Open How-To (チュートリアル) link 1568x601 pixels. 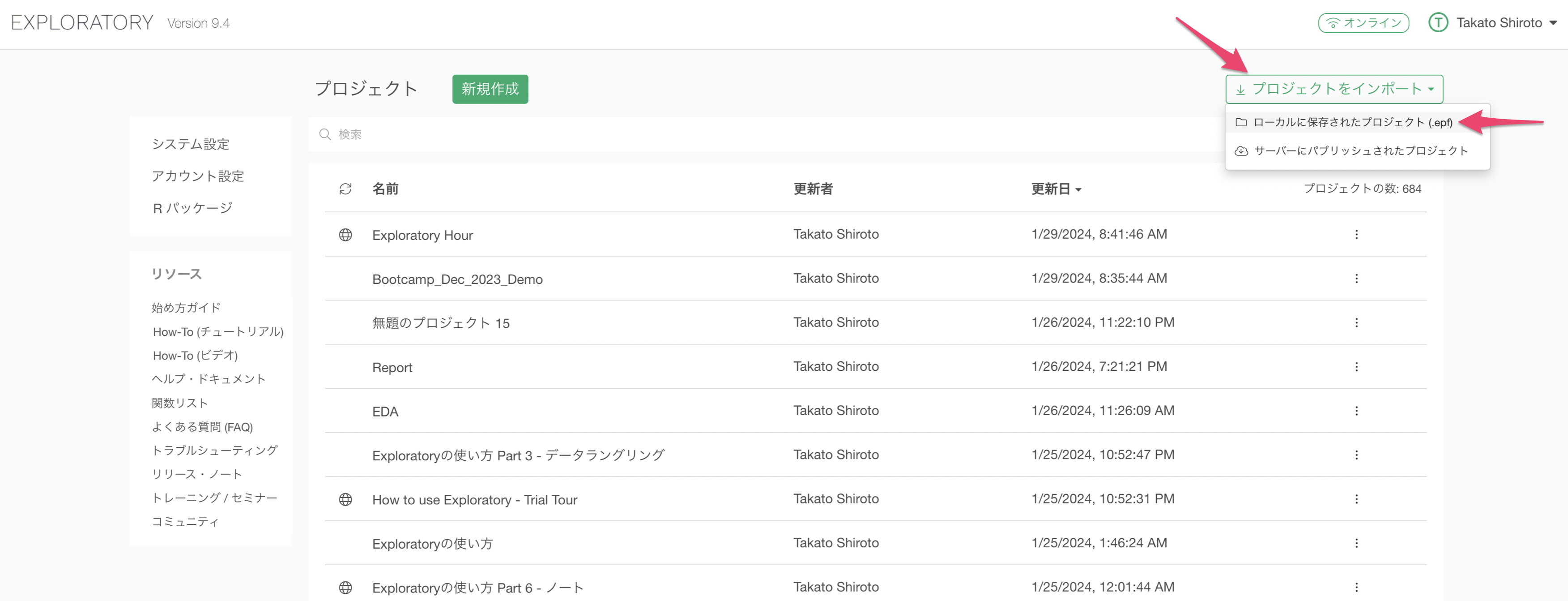tap(218, 332)
